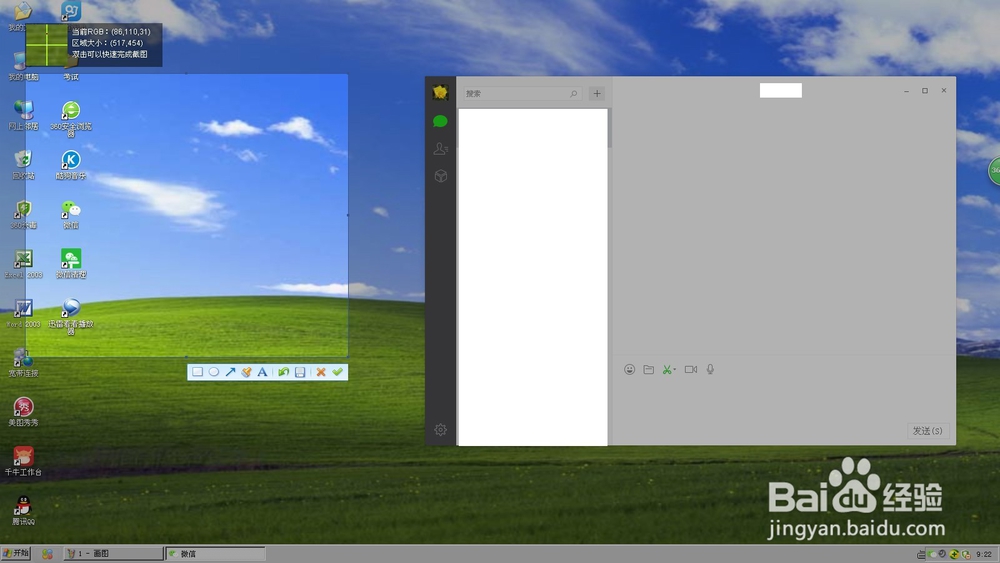Click the system tray clock 9:22

[x=983, y=554]
